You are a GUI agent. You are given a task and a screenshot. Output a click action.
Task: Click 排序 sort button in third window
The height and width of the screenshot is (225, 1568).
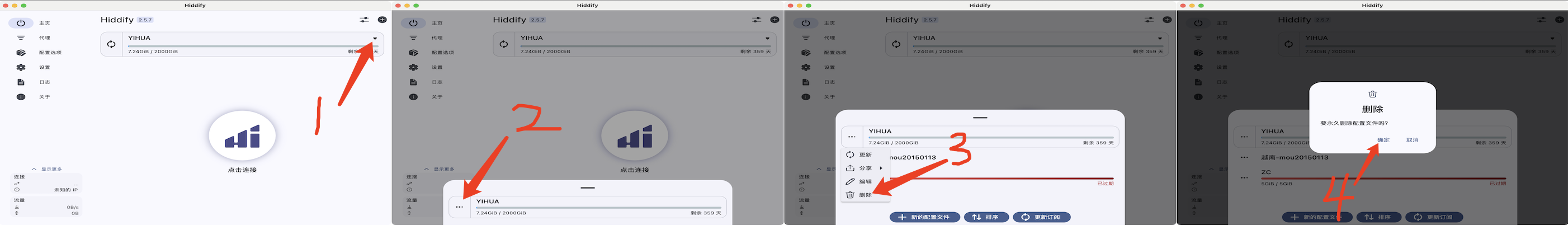click(x=986, y=217)
